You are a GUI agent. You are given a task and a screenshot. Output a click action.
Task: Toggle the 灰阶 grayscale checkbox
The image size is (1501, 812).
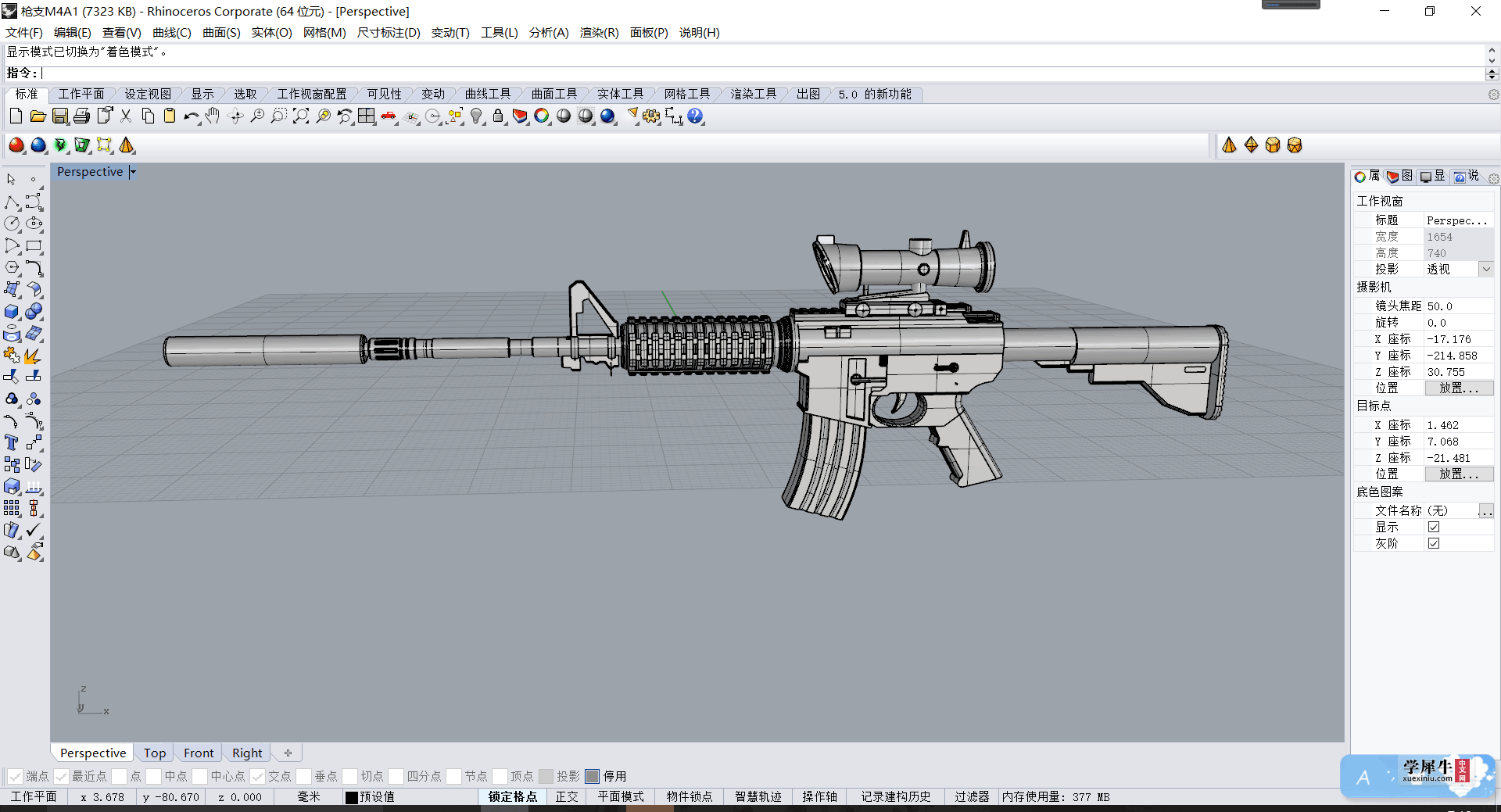1434,543
